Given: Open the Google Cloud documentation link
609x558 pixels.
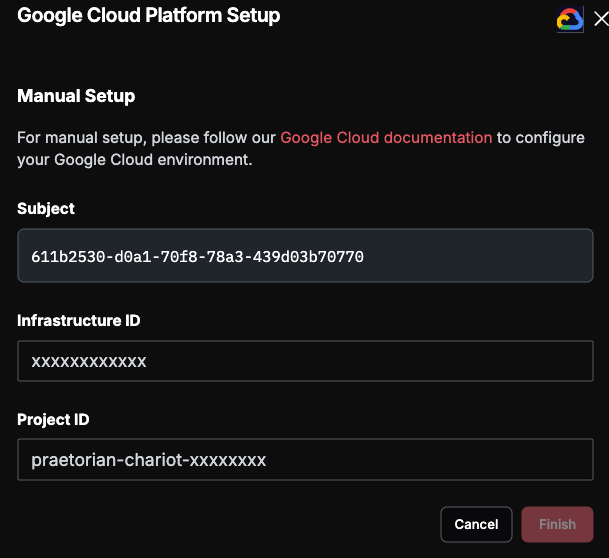Looking at the screenshot, I should (386, 138).
